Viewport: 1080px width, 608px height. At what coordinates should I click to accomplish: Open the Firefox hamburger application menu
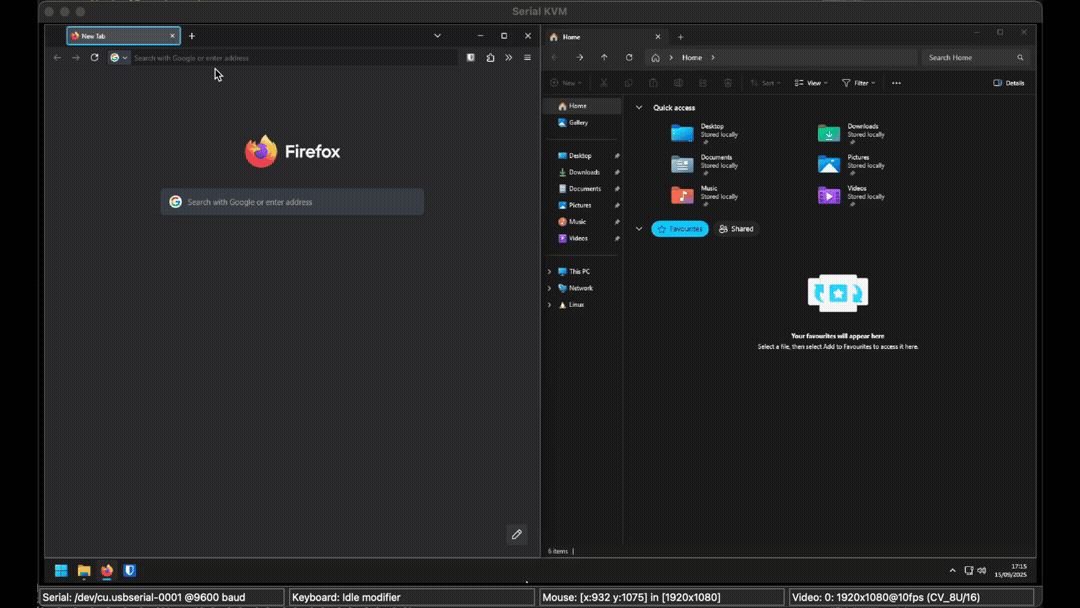528,58
